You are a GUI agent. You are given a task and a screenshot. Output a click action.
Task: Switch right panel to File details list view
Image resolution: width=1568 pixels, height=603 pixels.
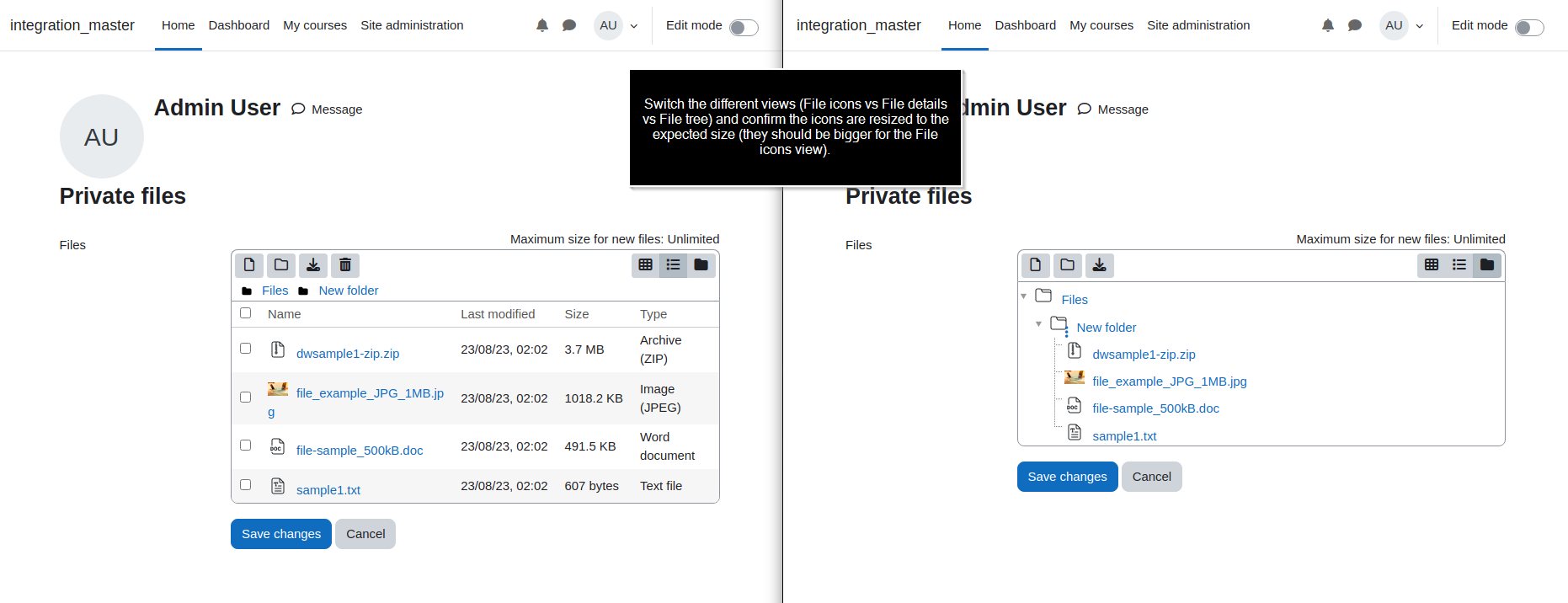tap(1459, 264)
